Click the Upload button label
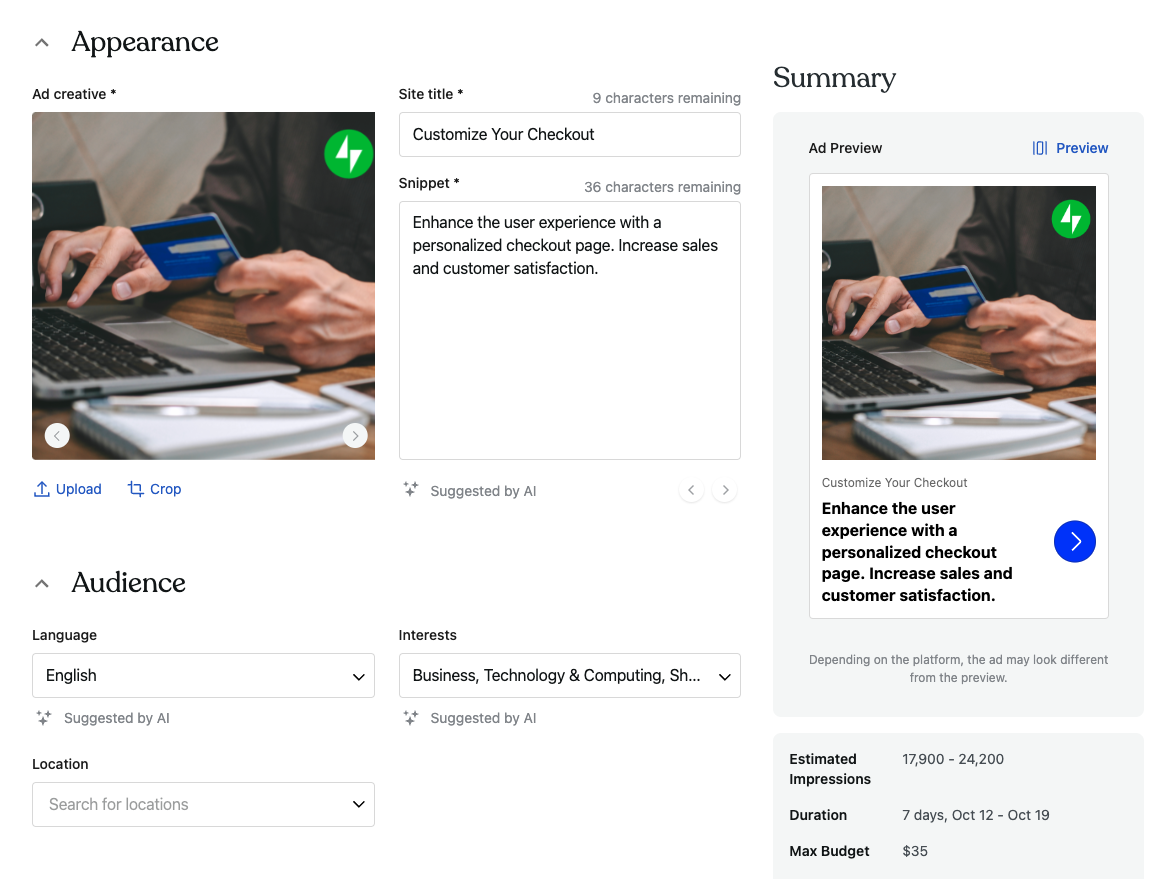 76,488
